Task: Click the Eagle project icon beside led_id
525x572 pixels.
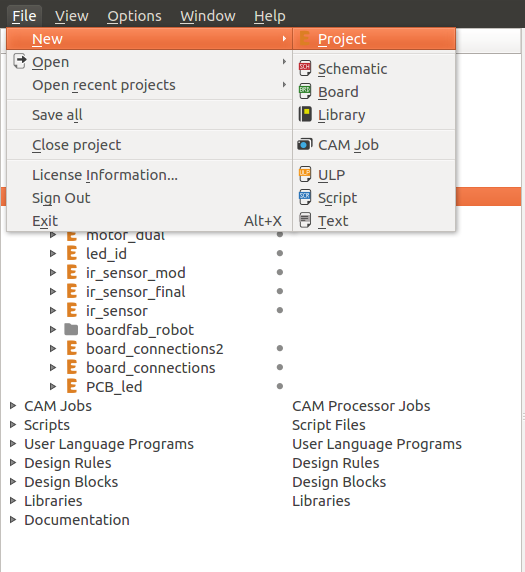Action: click(x=72, y=253)
